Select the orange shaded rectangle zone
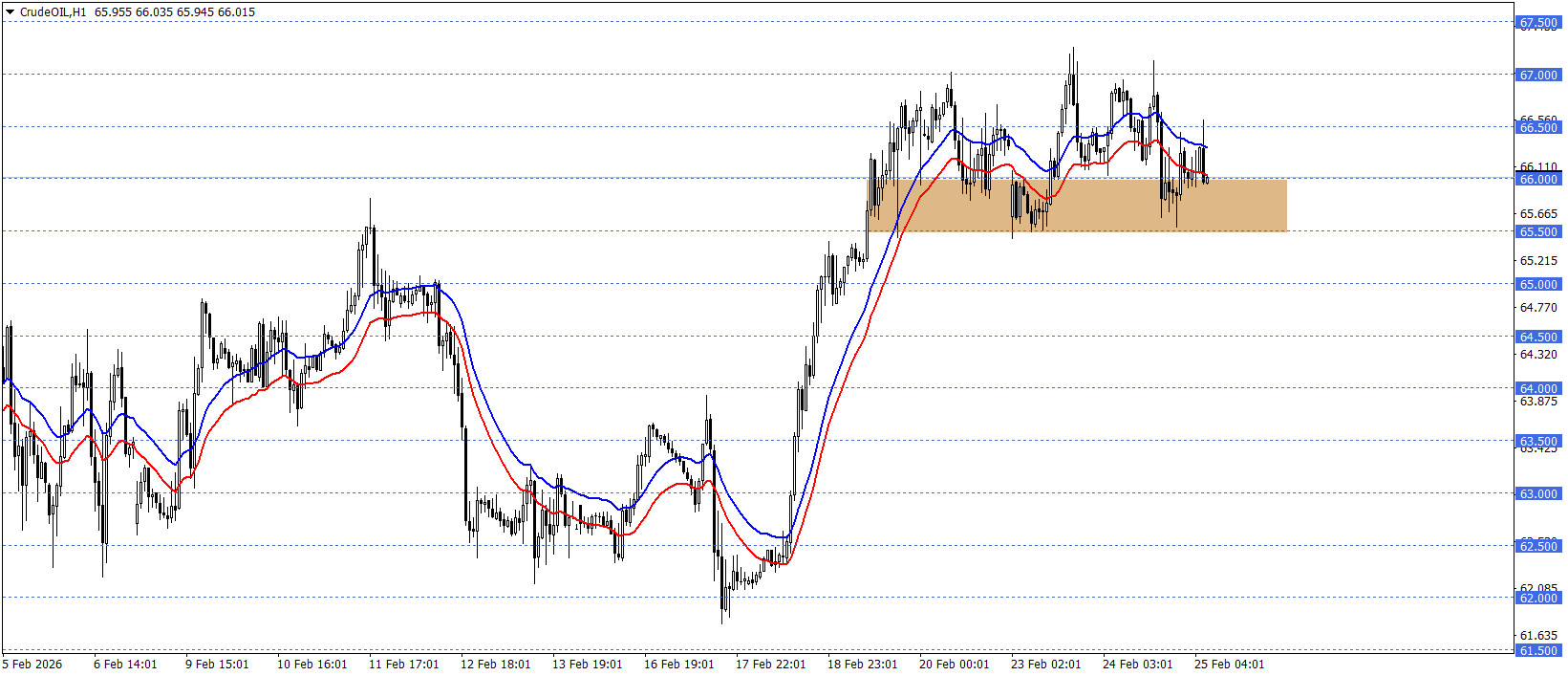 (x=1077, y=205)
